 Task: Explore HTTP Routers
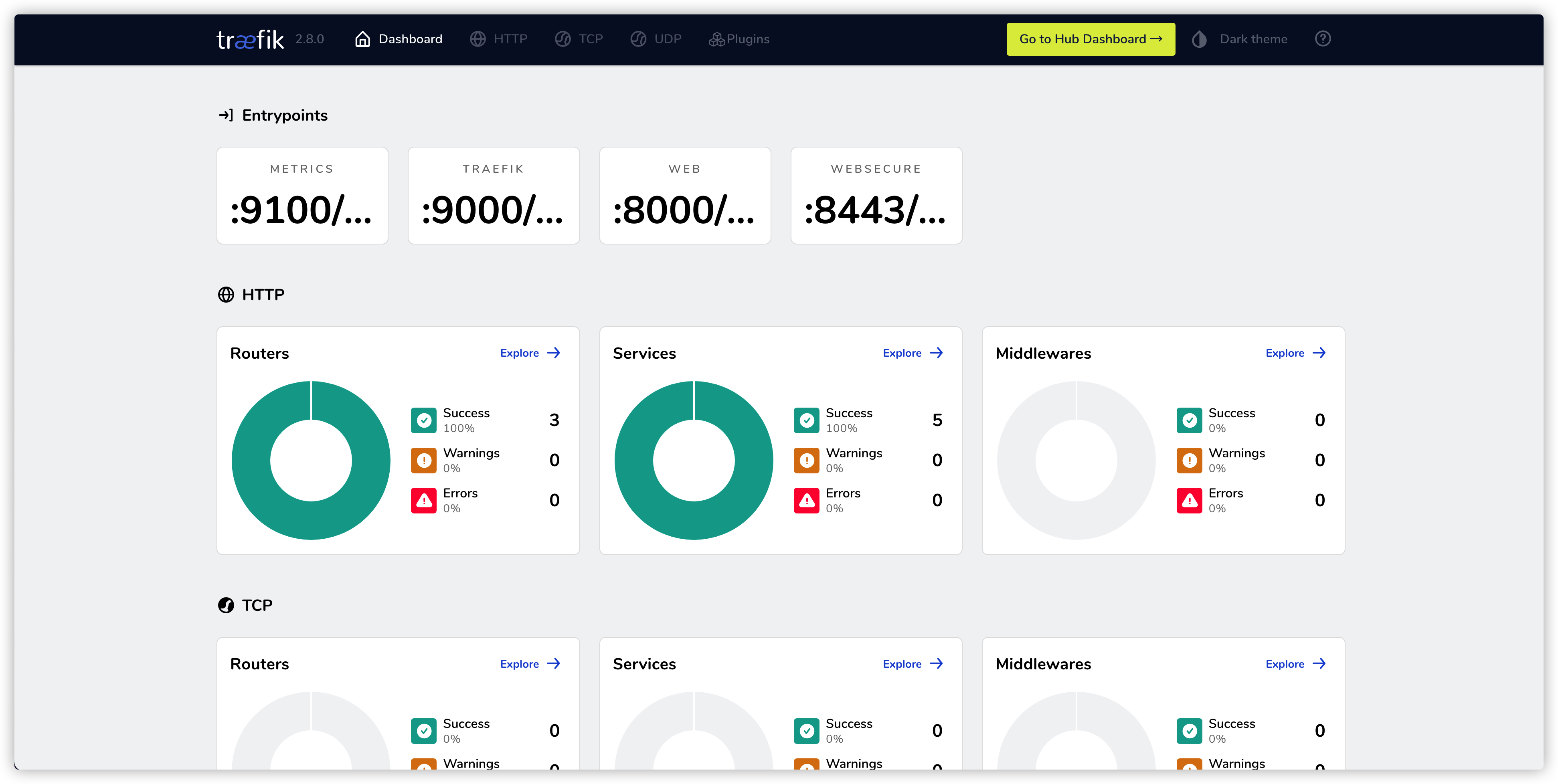[530, 353]
